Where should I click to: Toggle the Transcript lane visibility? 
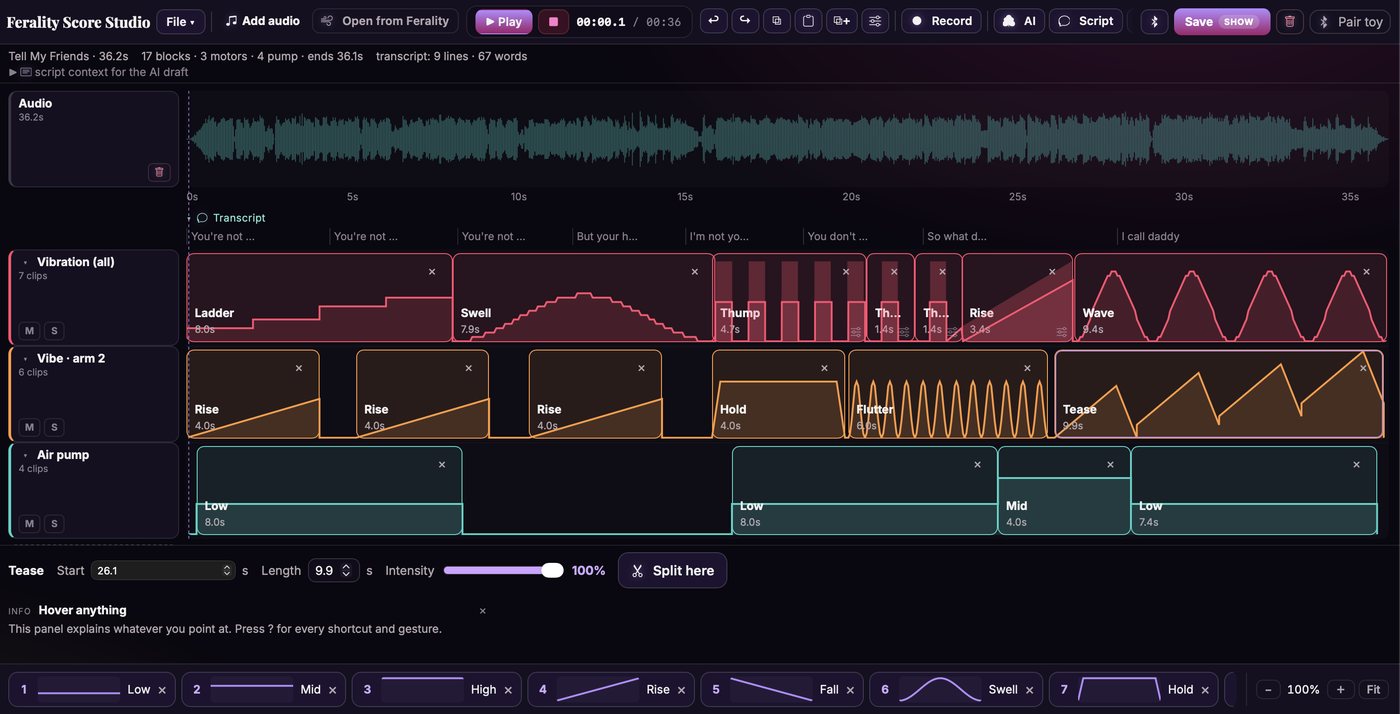click(231, 218)
